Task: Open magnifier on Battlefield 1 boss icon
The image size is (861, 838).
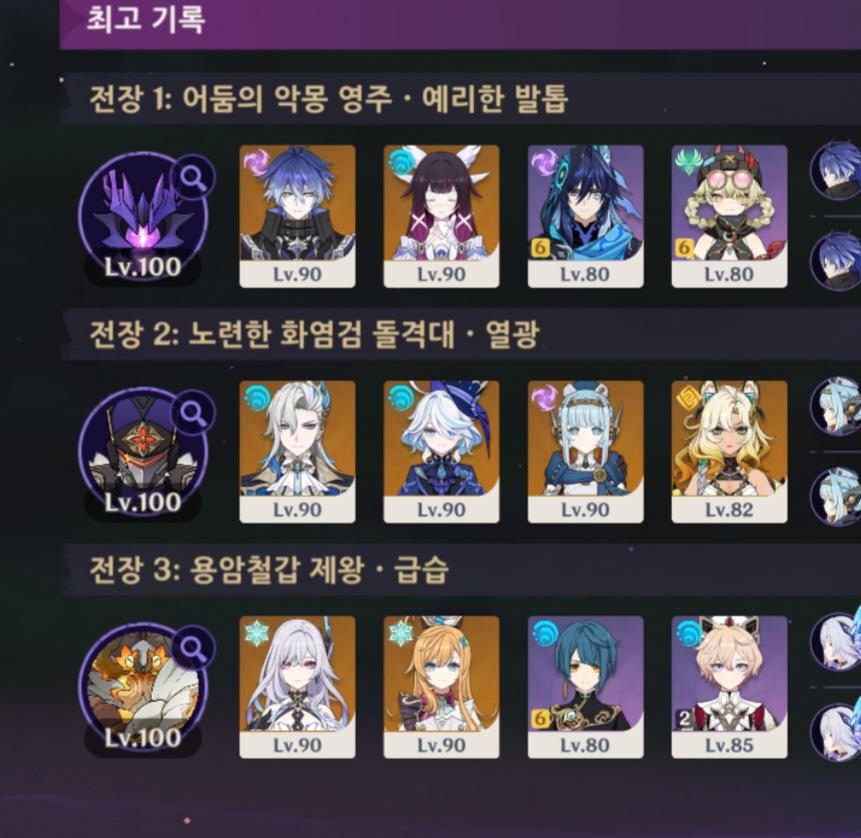Action: (193, 177)
